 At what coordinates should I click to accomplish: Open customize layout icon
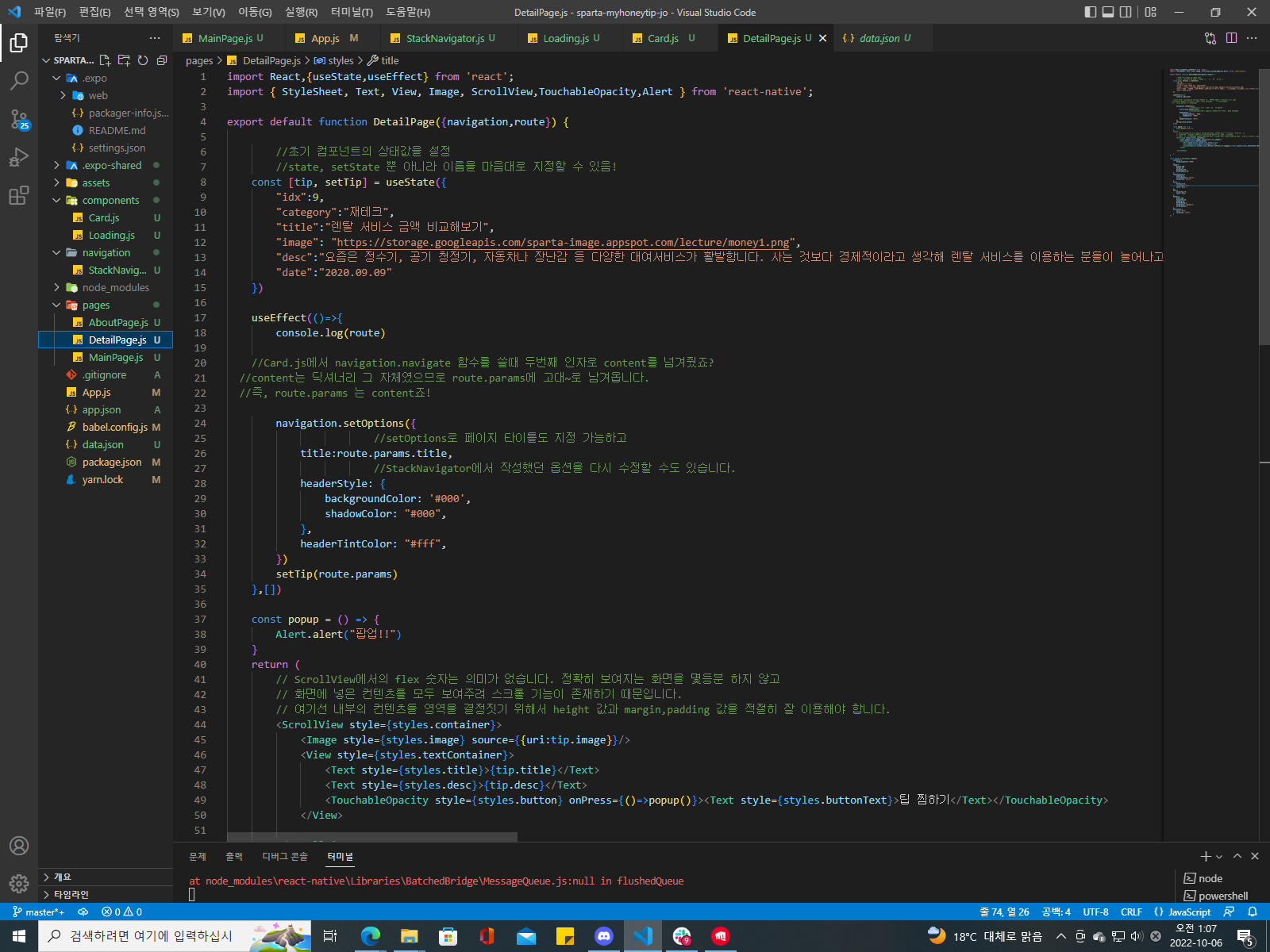[1151, 12]
